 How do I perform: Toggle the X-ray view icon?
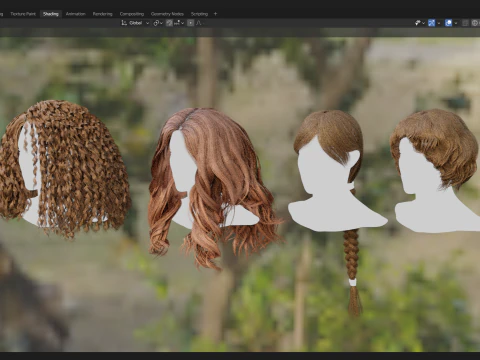465,23
